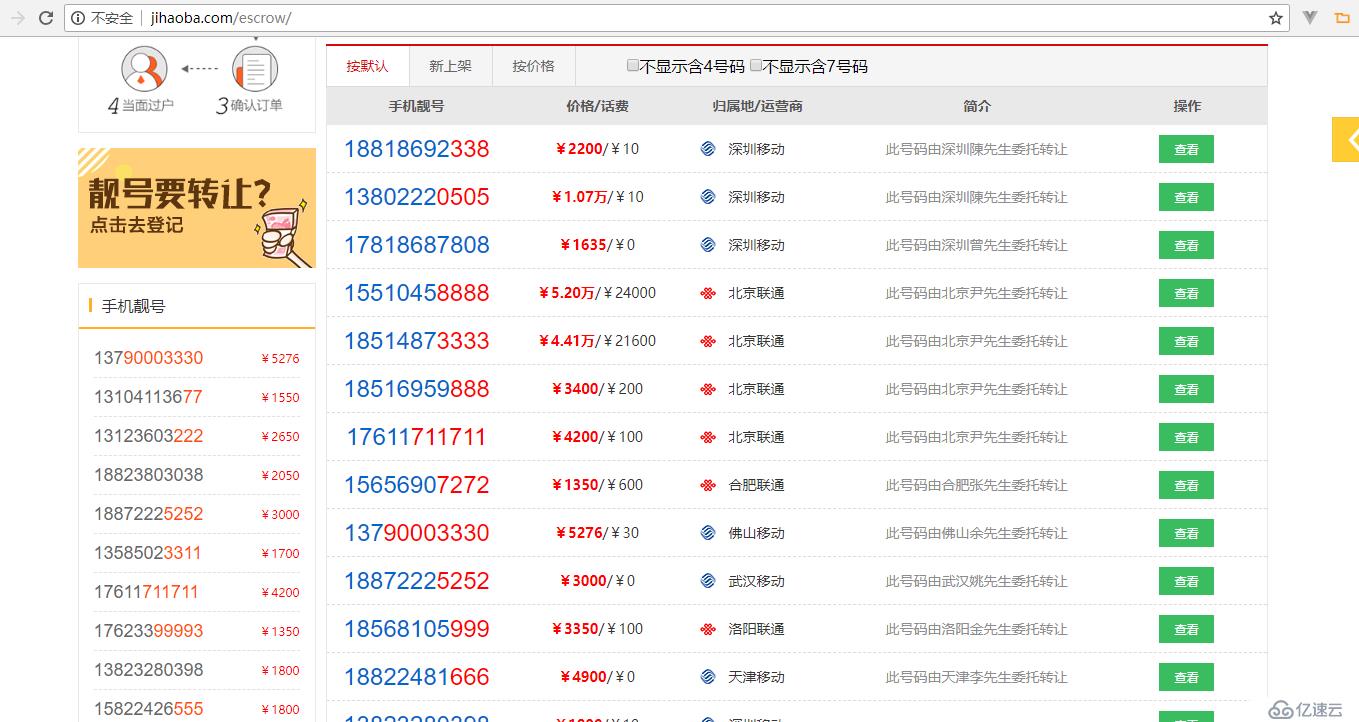
Task: Open number 13802220505 link
Action: [417, 197]
